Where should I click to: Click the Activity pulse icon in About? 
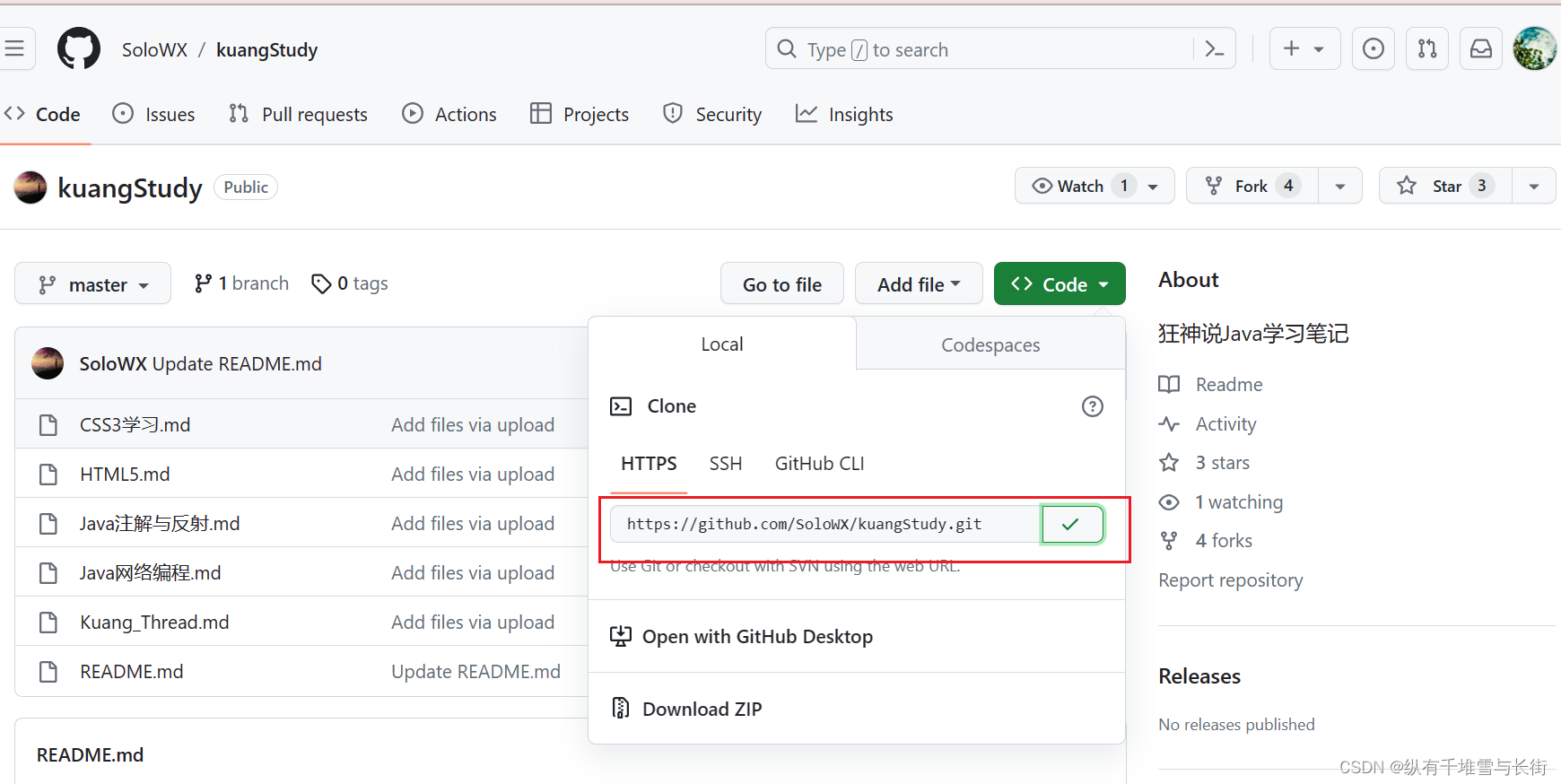1169,424
